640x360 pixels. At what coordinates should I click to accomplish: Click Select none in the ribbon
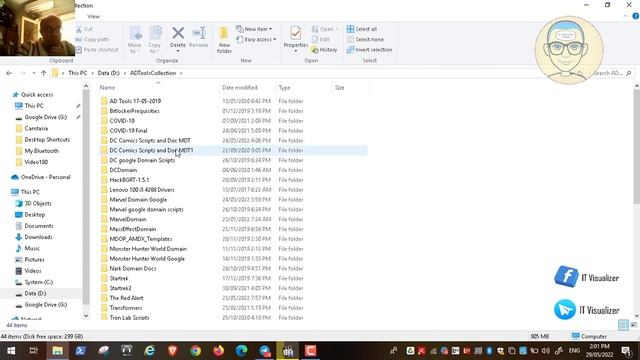[x=365, y=39]
